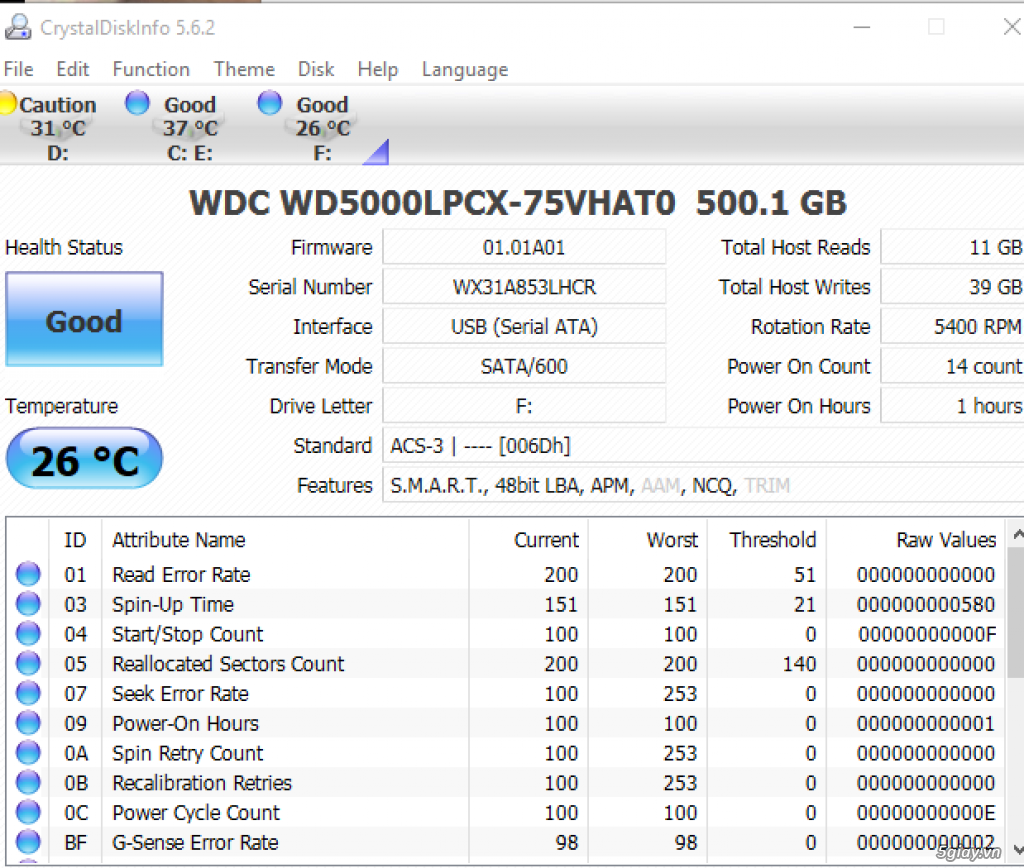Click the Transfer Mode field SATA/600
The image size is (1024, 868).
524,366
